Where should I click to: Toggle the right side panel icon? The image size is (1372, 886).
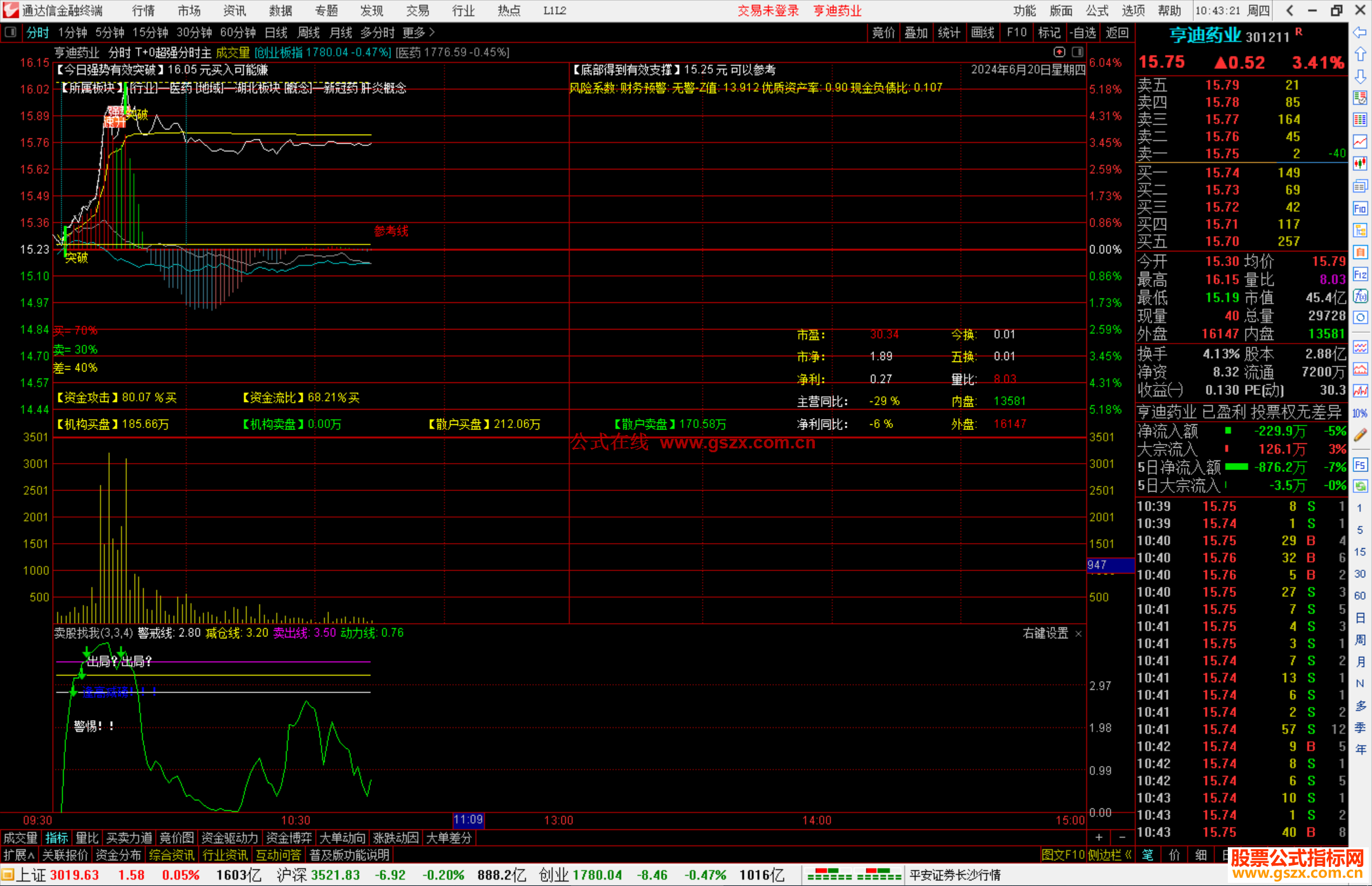1077,52
